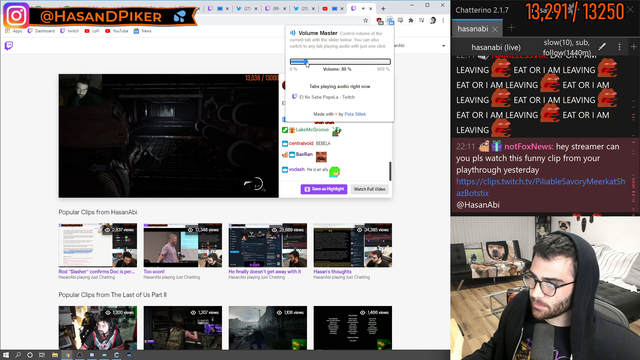Play the Twitch clip video player
640x360 pixels.
coord(168,136)
